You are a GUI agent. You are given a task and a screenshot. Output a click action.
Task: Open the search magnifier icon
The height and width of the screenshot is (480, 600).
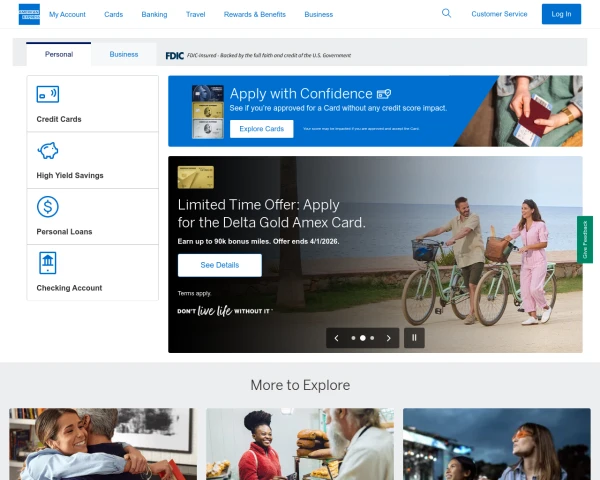(446, 13)
